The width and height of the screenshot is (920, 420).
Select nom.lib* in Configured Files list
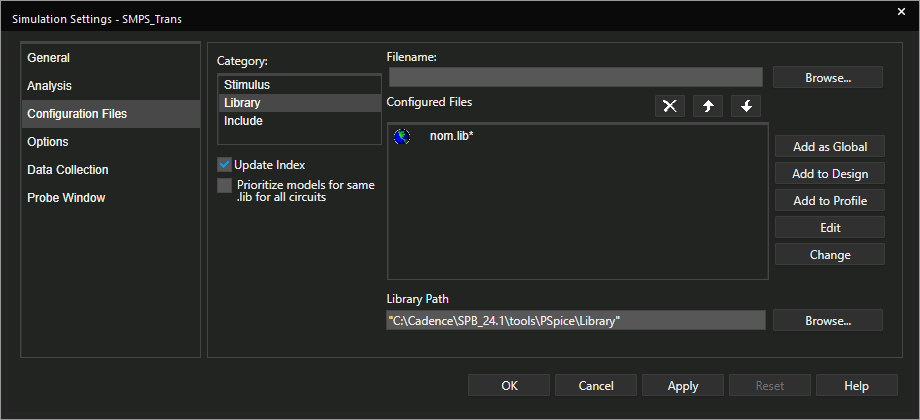pyautogui.click(x=451, y=136)
